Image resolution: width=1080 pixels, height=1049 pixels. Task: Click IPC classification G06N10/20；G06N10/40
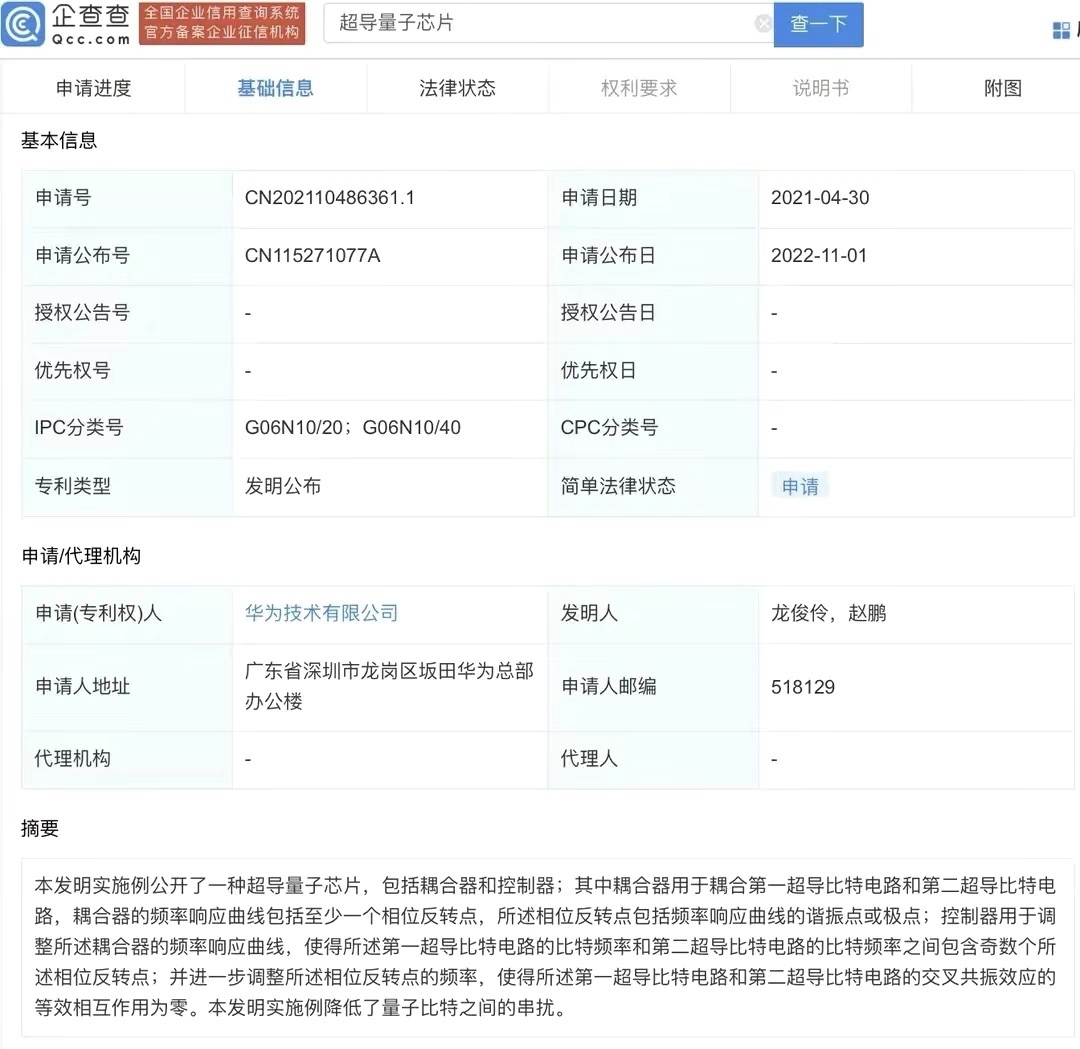point(353,428)
